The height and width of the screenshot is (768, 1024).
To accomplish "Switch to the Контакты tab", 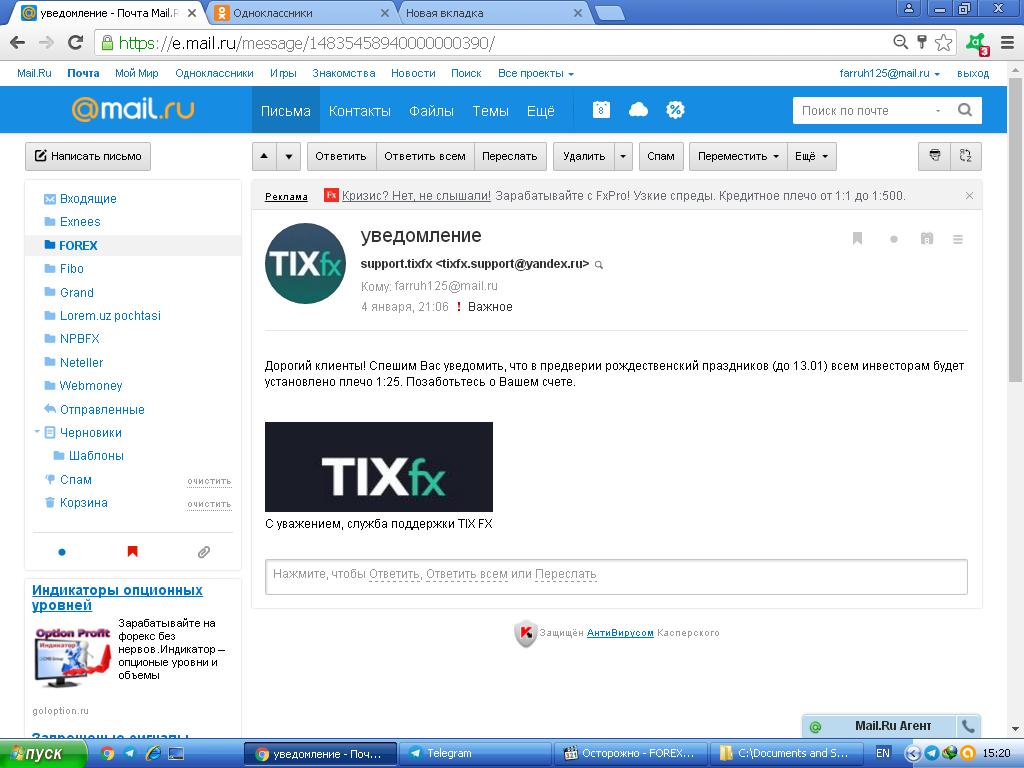I will click(x=360, y=110).
